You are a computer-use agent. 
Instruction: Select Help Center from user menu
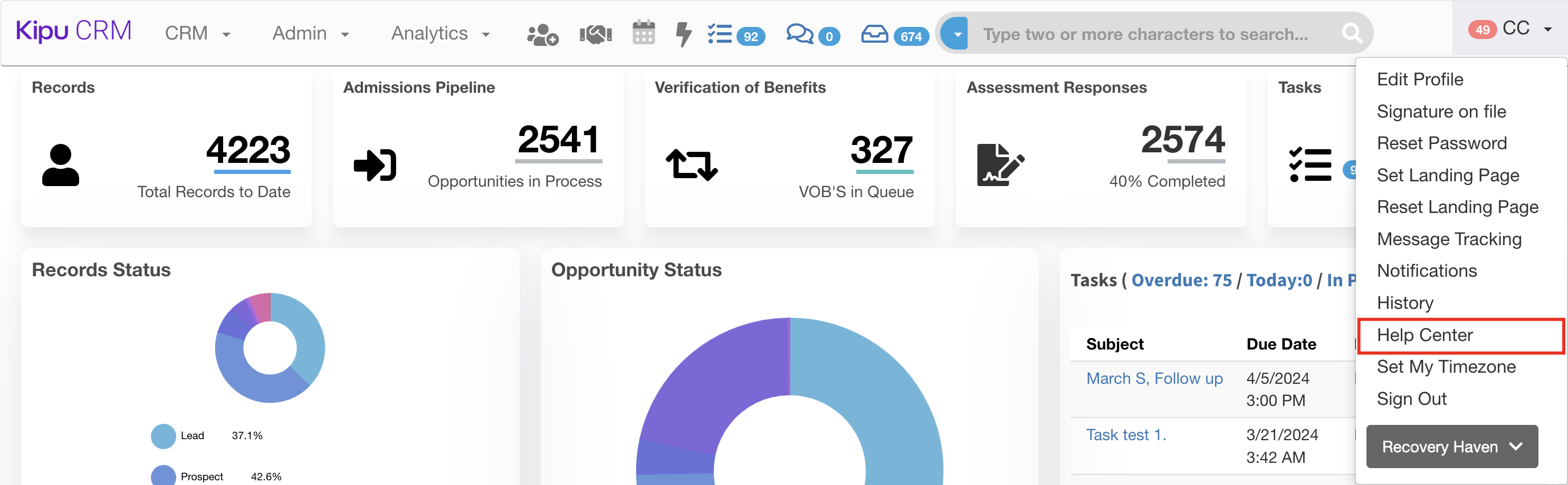click(1424, 335)
